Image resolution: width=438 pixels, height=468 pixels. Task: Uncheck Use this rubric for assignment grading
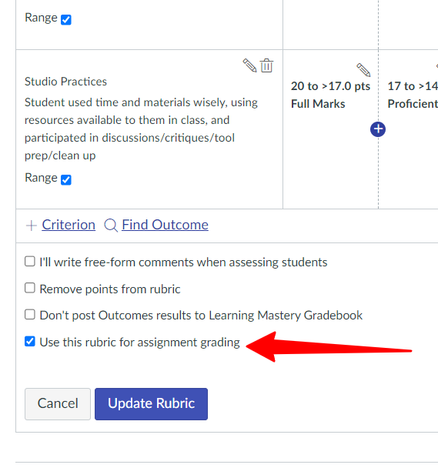[30, 341]
